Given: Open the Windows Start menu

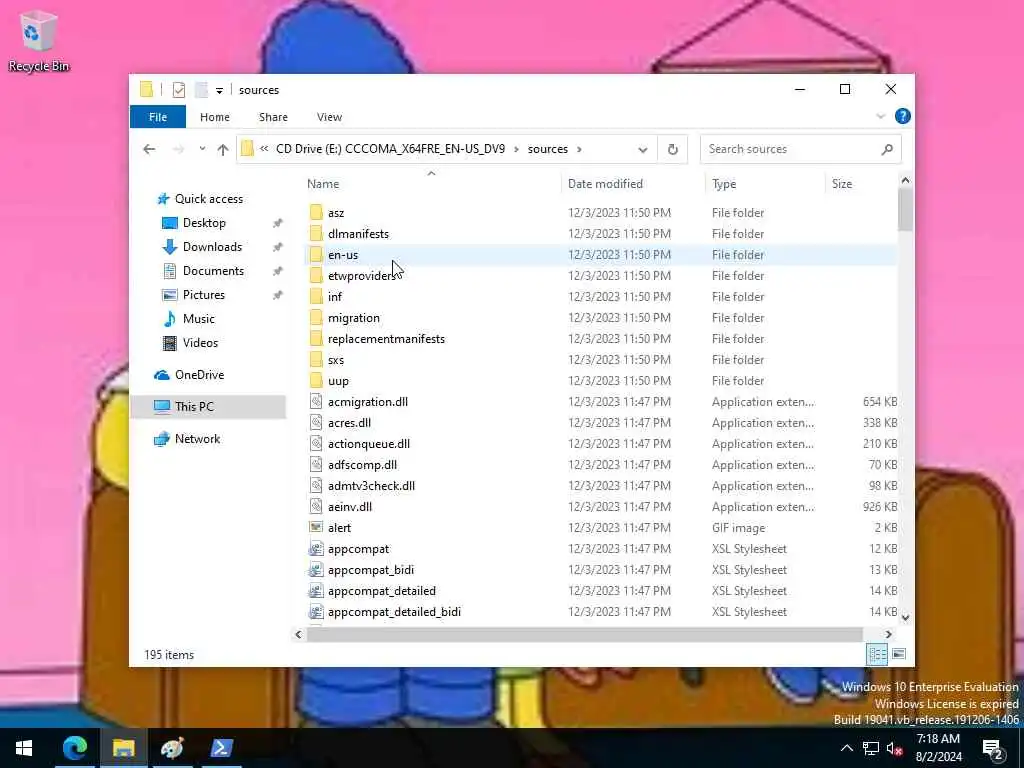Looking at the screenshot, I should [x=24, y=748].
